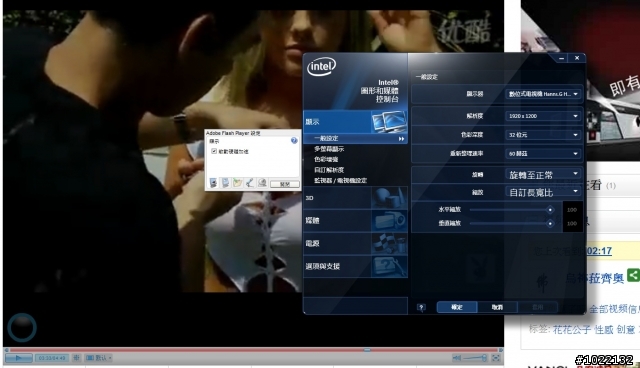640x368 pixels.
Task: Click the volume slider in video player
Action: pyautogui.click(x=476, y=358)
